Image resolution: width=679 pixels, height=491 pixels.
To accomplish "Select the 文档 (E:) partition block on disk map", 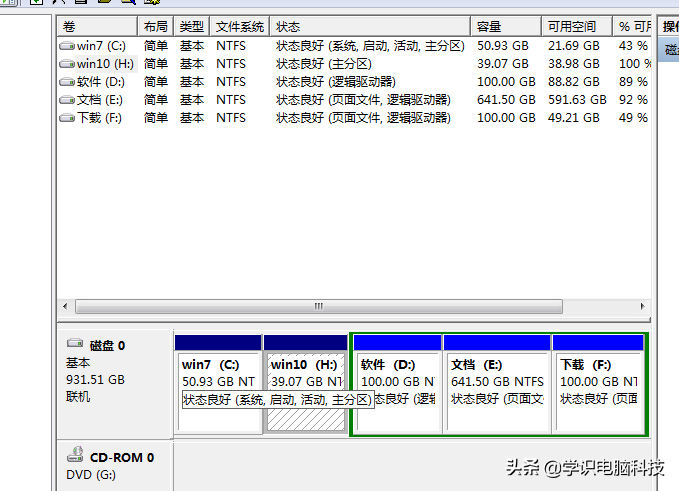I will tap(497, 384).
